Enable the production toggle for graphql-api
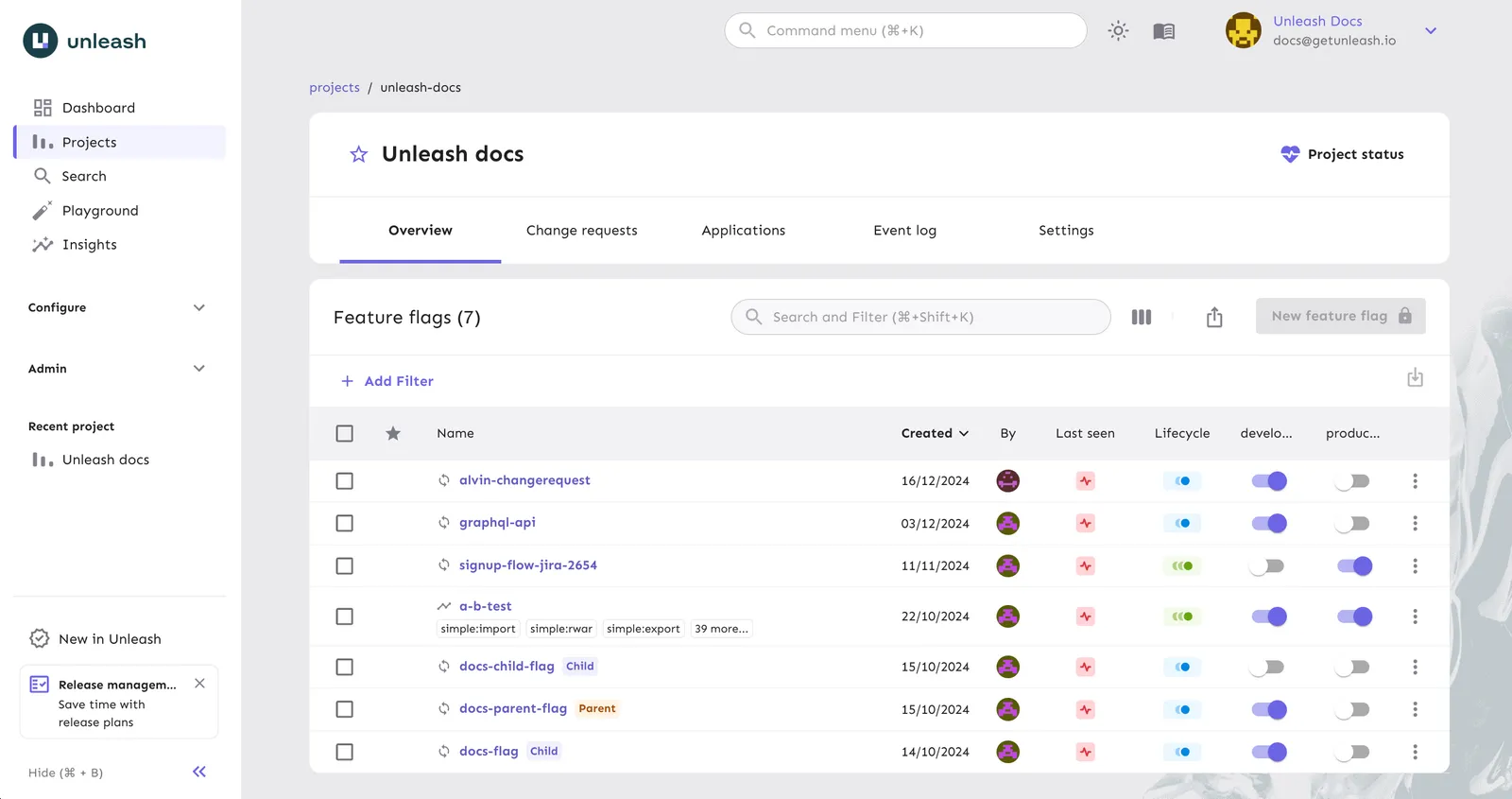 tap(1352, 523)
